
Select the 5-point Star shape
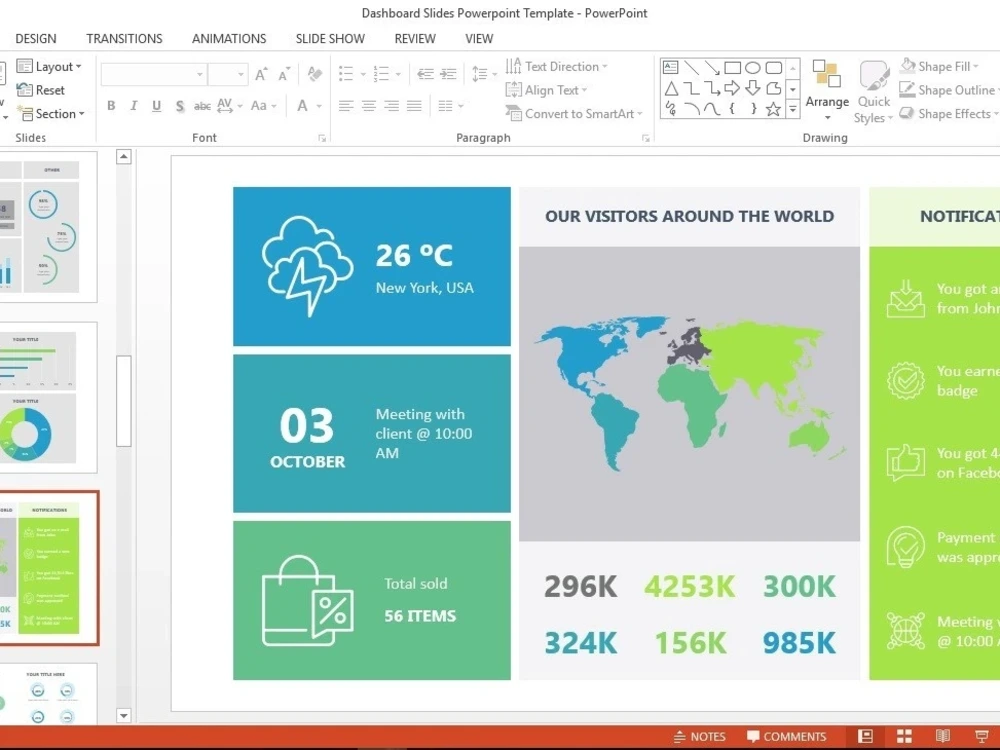(x=773, y=109)
